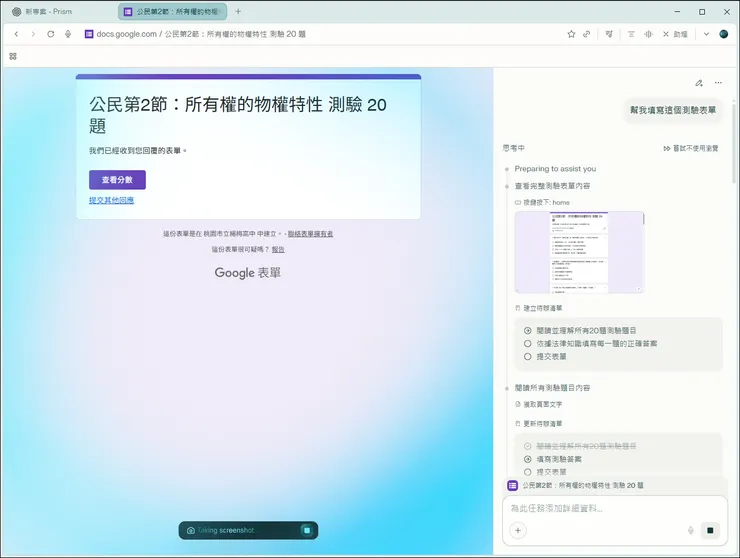Click the 閱讀所有測驗題目內容 step
Viewport: 740px width, 558px height.
click(552, 388)
